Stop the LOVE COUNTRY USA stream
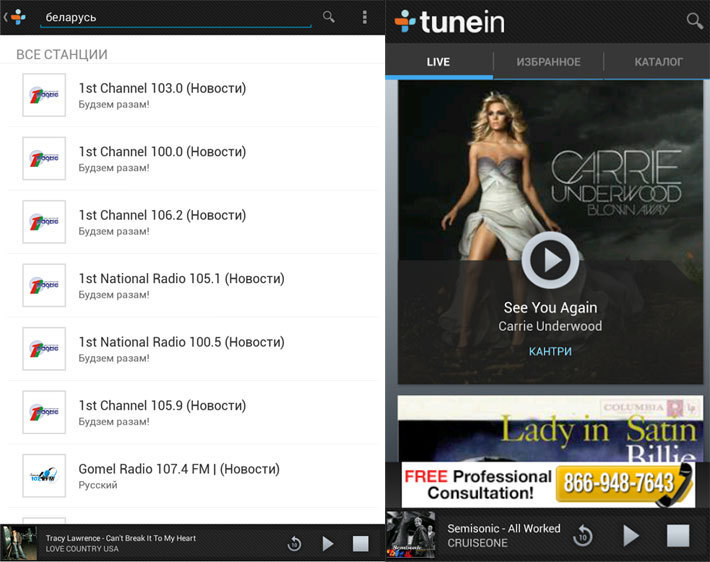This screenshot has height=562, width=710. [360, 543]
